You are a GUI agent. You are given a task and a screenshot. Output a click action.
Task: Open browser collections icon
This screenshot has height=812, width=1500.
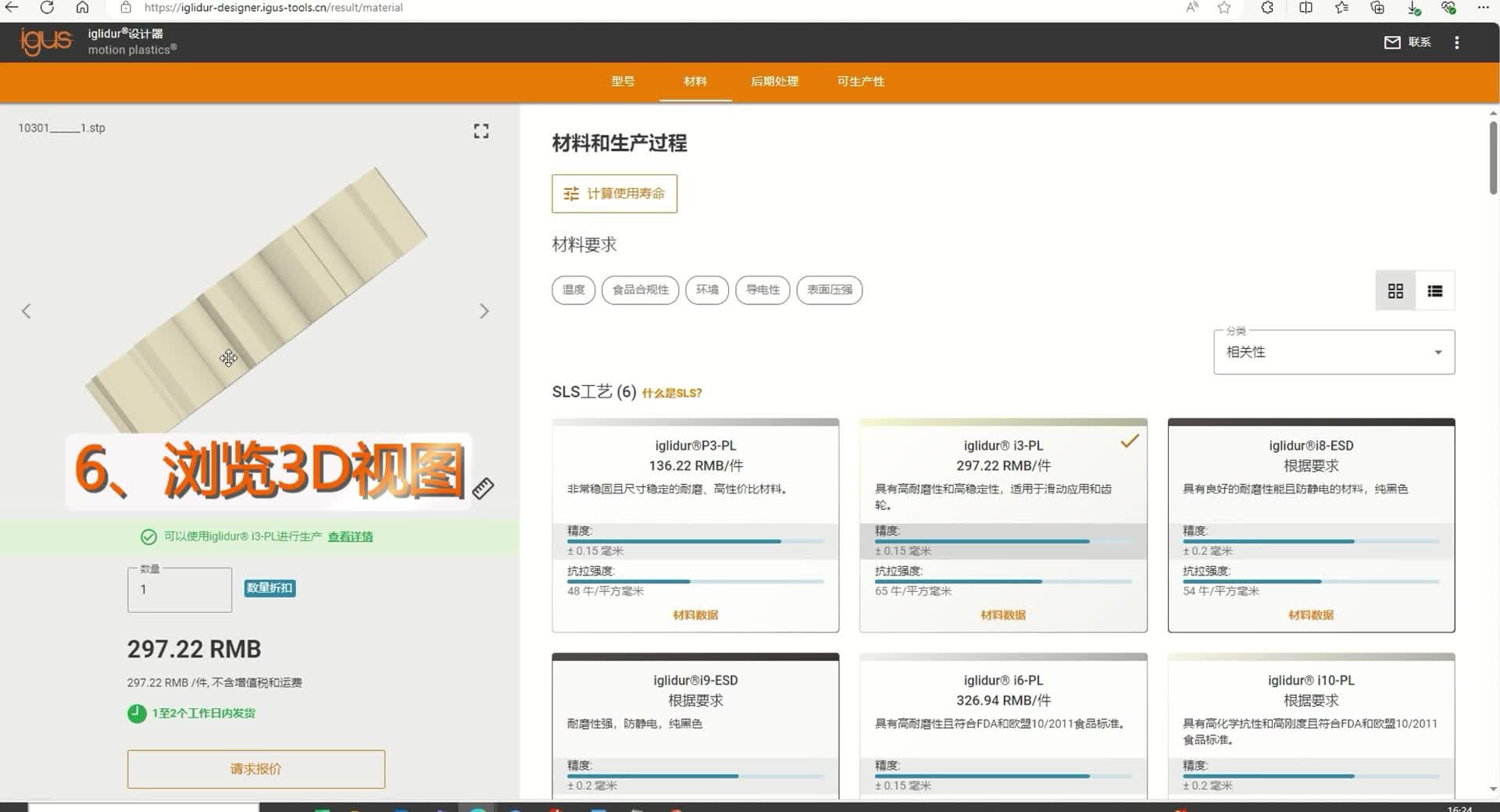1377,8
